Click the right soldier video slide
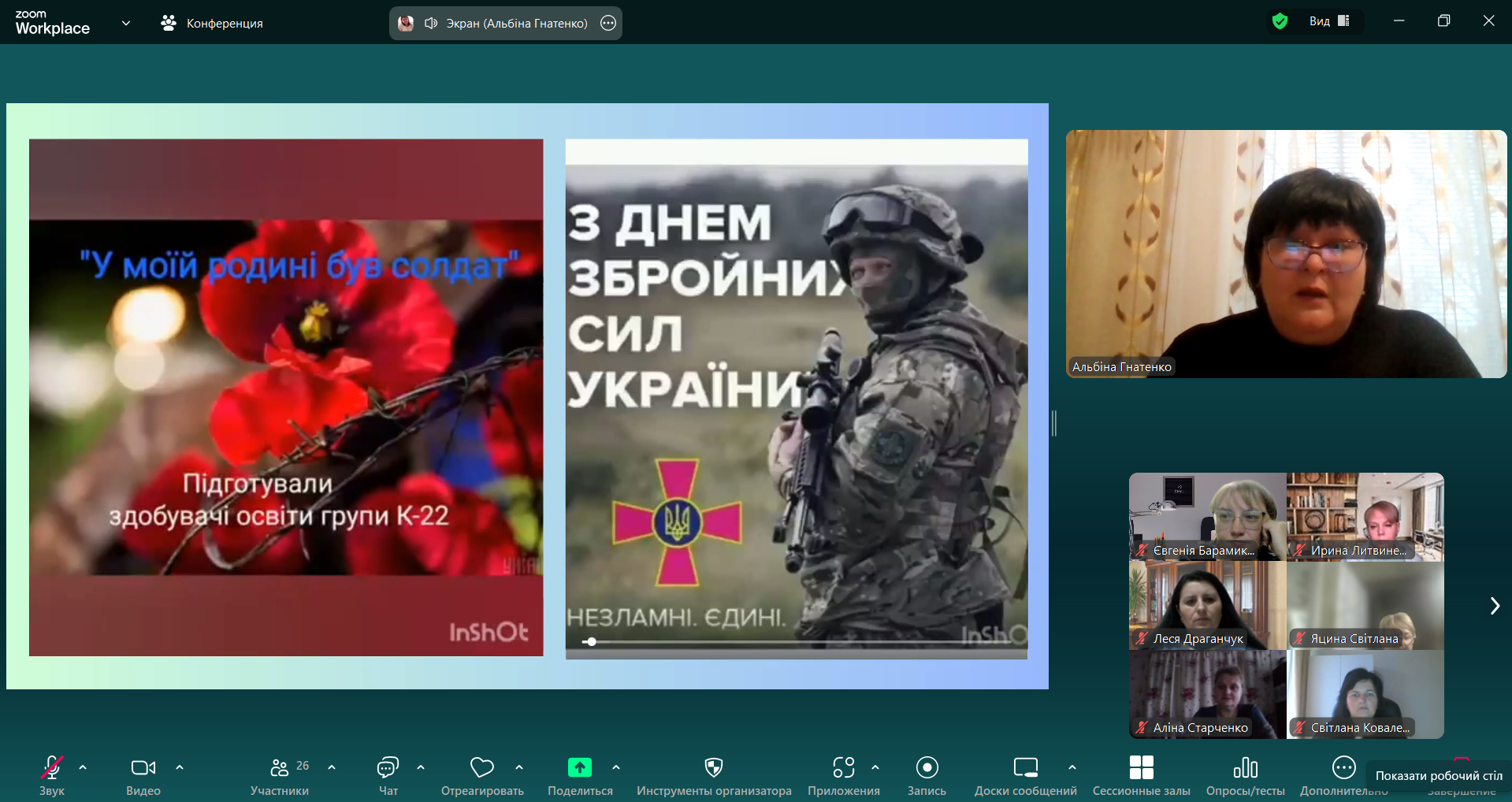This screenshot has height=802, width=1512. tap(797, 399)
